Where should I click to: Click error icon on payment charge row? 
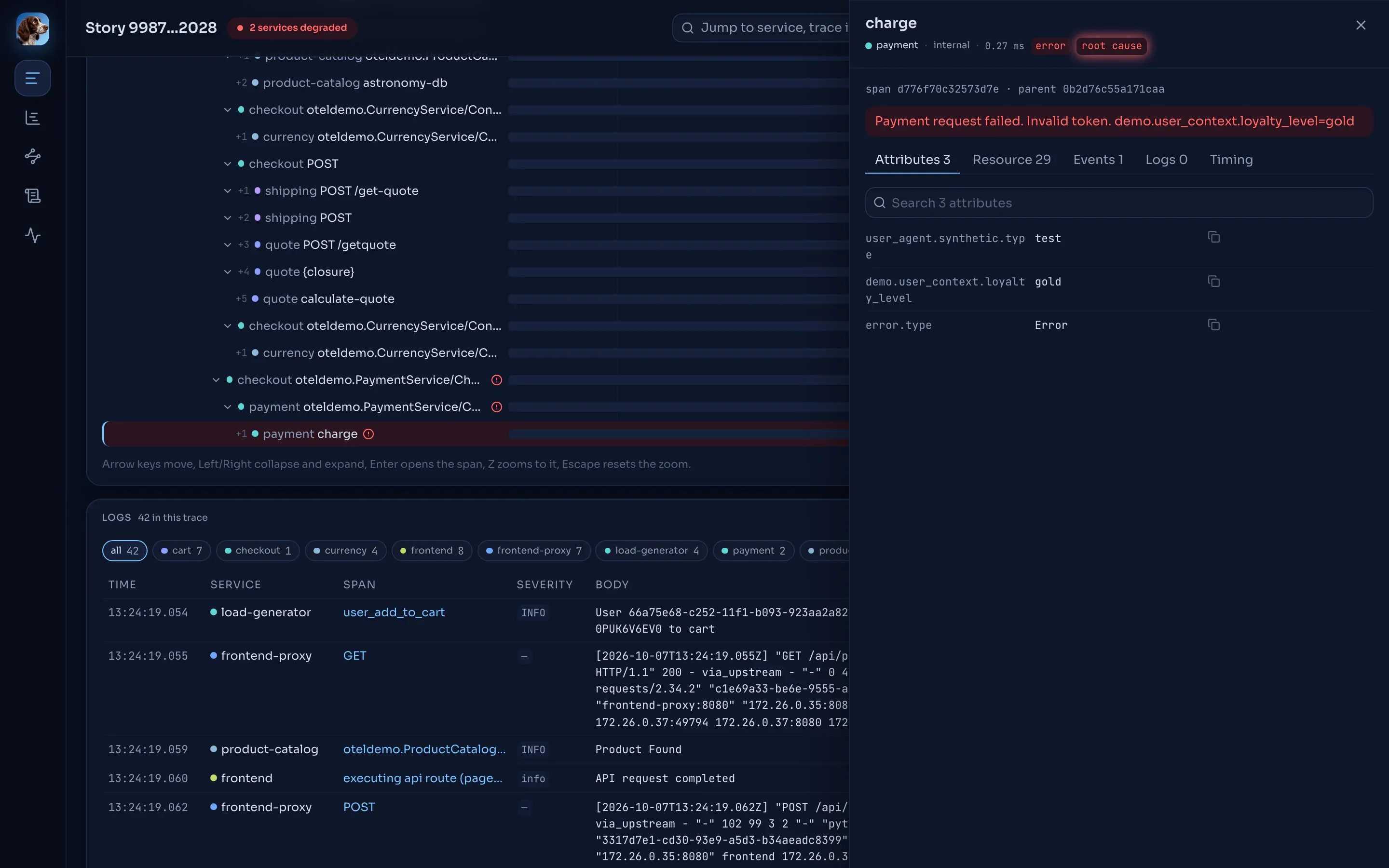pos(368,434)
